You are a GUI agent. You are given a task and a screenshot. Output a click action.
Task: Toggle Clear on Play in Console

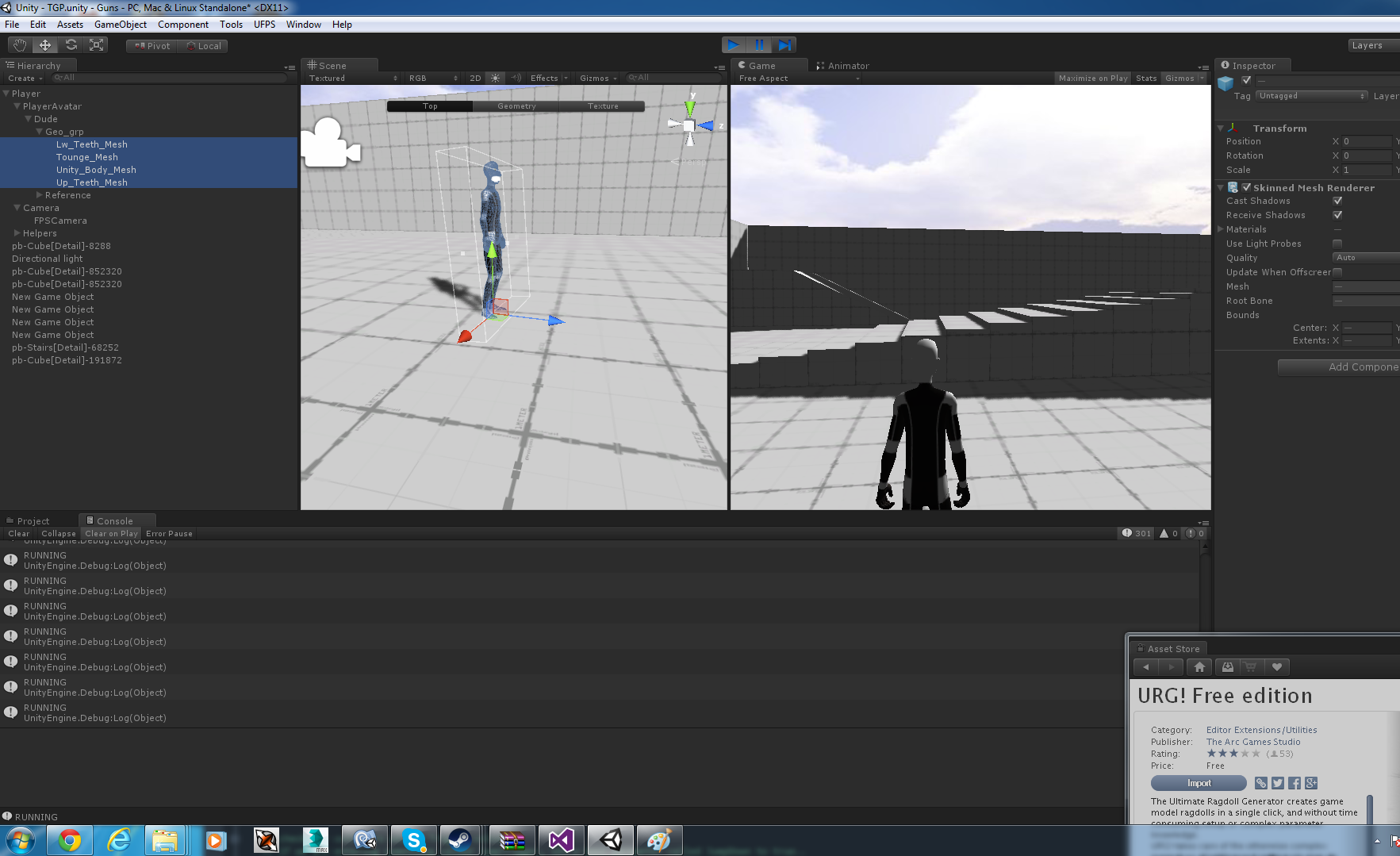tap(111, 534)
